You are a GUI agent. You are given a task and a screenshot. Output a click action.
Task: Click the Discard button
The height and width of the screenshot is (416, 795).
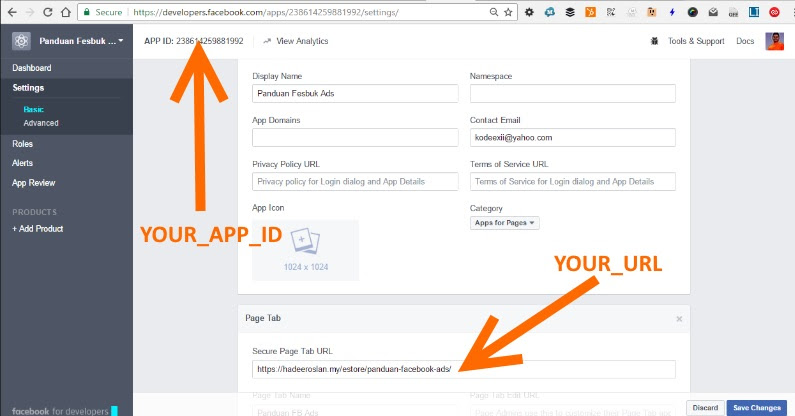pyautogui.click(x=705, y=408)
